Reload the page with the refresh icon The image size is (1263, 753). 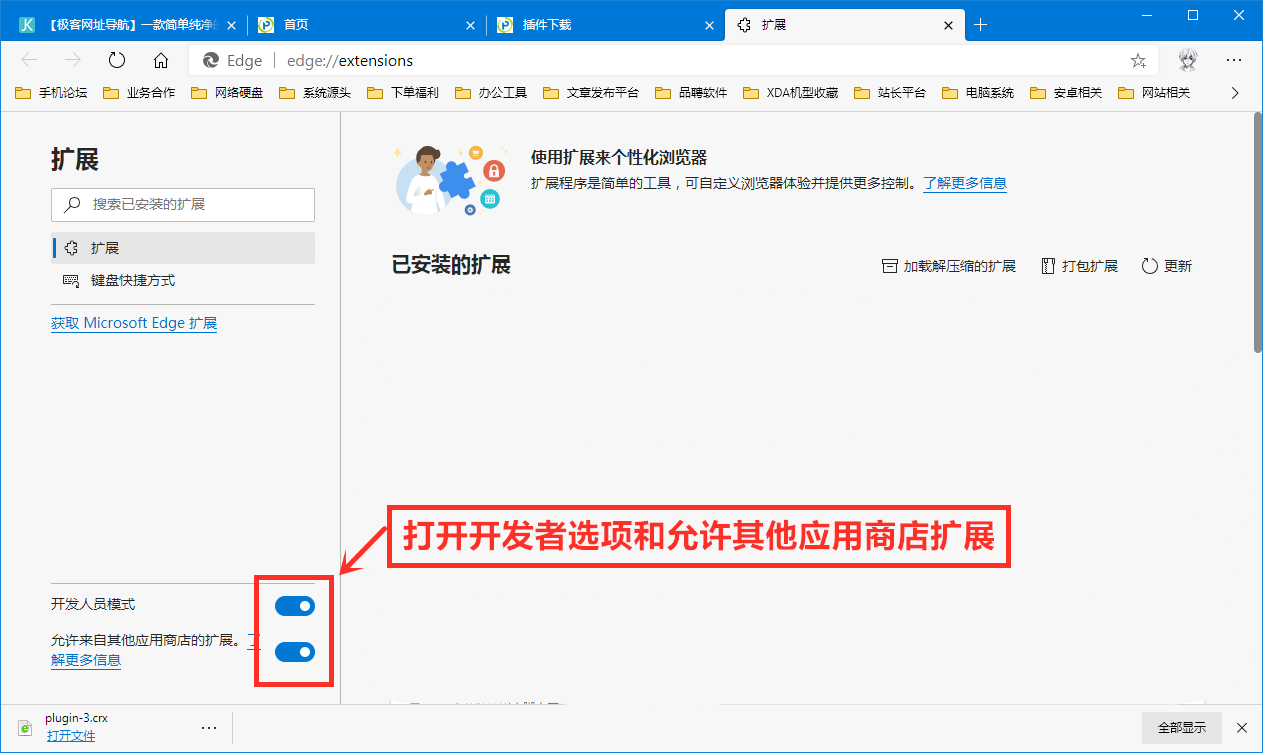coord(116,60)
